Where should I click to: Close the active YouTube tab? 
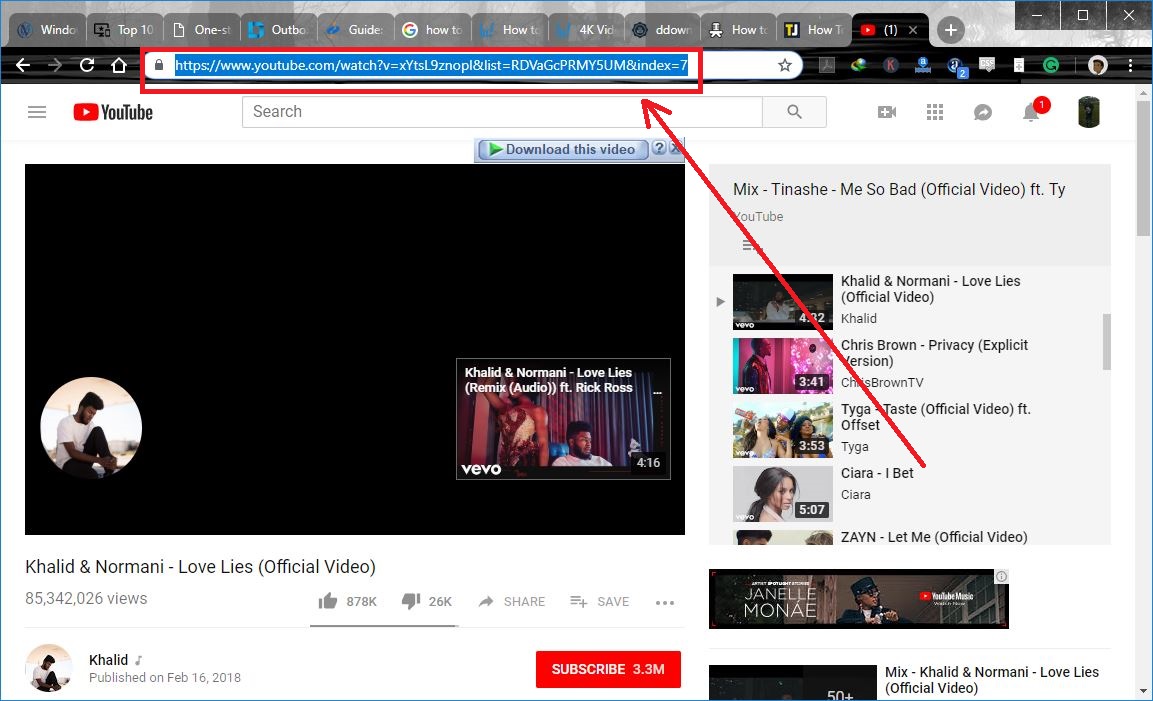click(913, 30)
